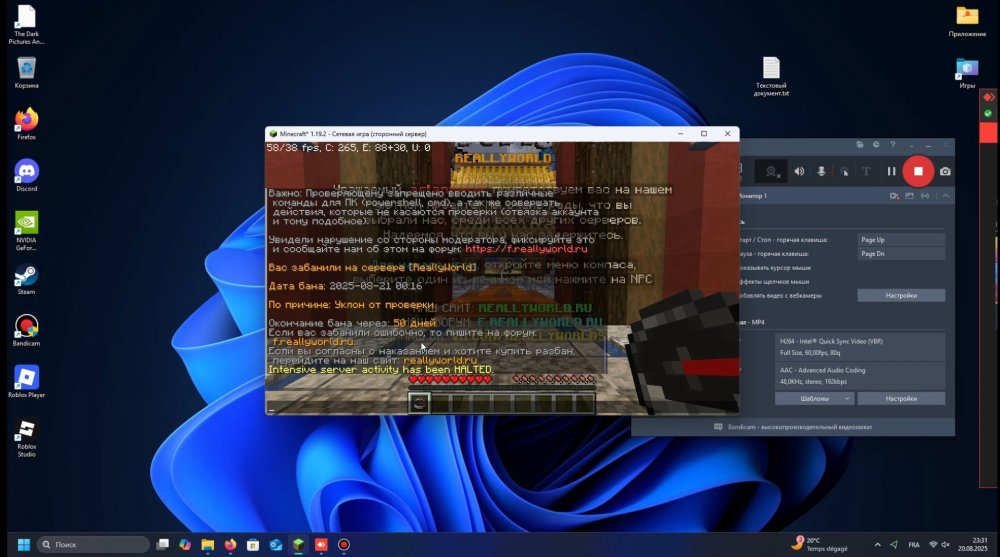Screen dimensions: 1000x557
Task: Open the Шаблоны dropdown in Bandicam
Action: point(814,399)
